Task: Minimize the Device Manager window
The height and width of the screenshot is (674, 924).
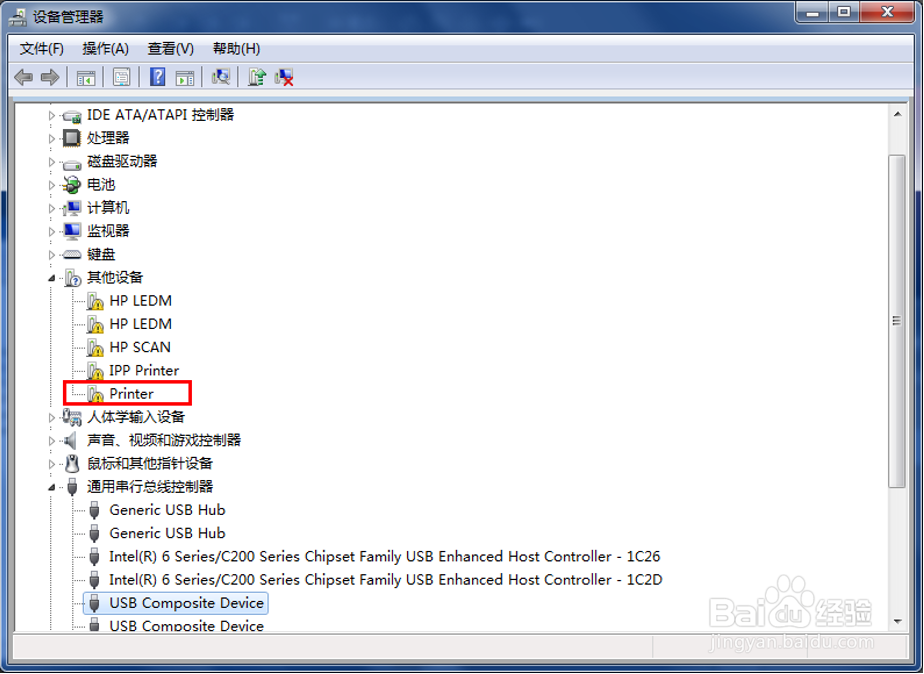Action: pyautogui.click(x=813, y=12)
